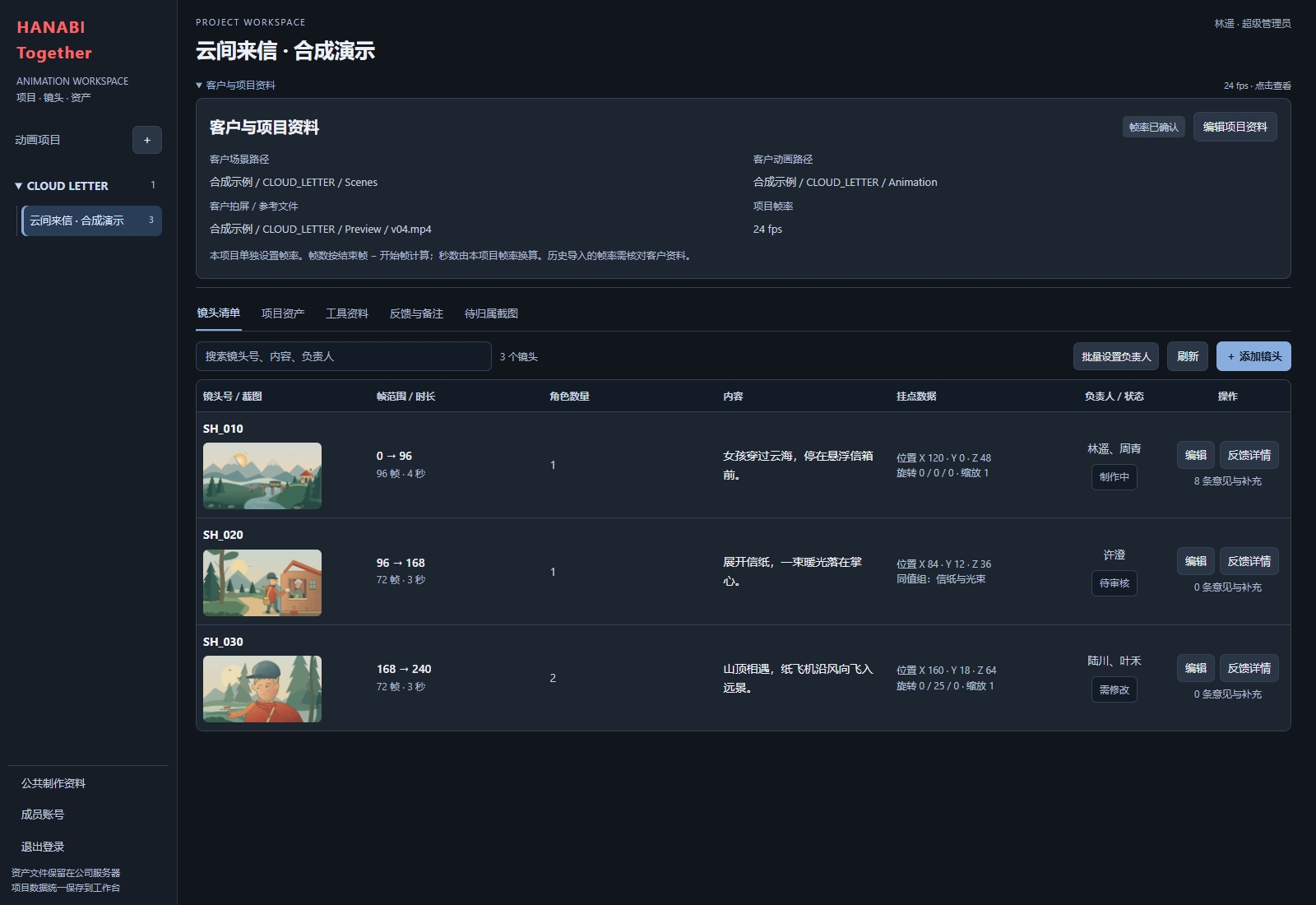Collapse the CLOUD LETTER project group
This screenshot has height=905, width=1316.
click(x=19, y=186)
